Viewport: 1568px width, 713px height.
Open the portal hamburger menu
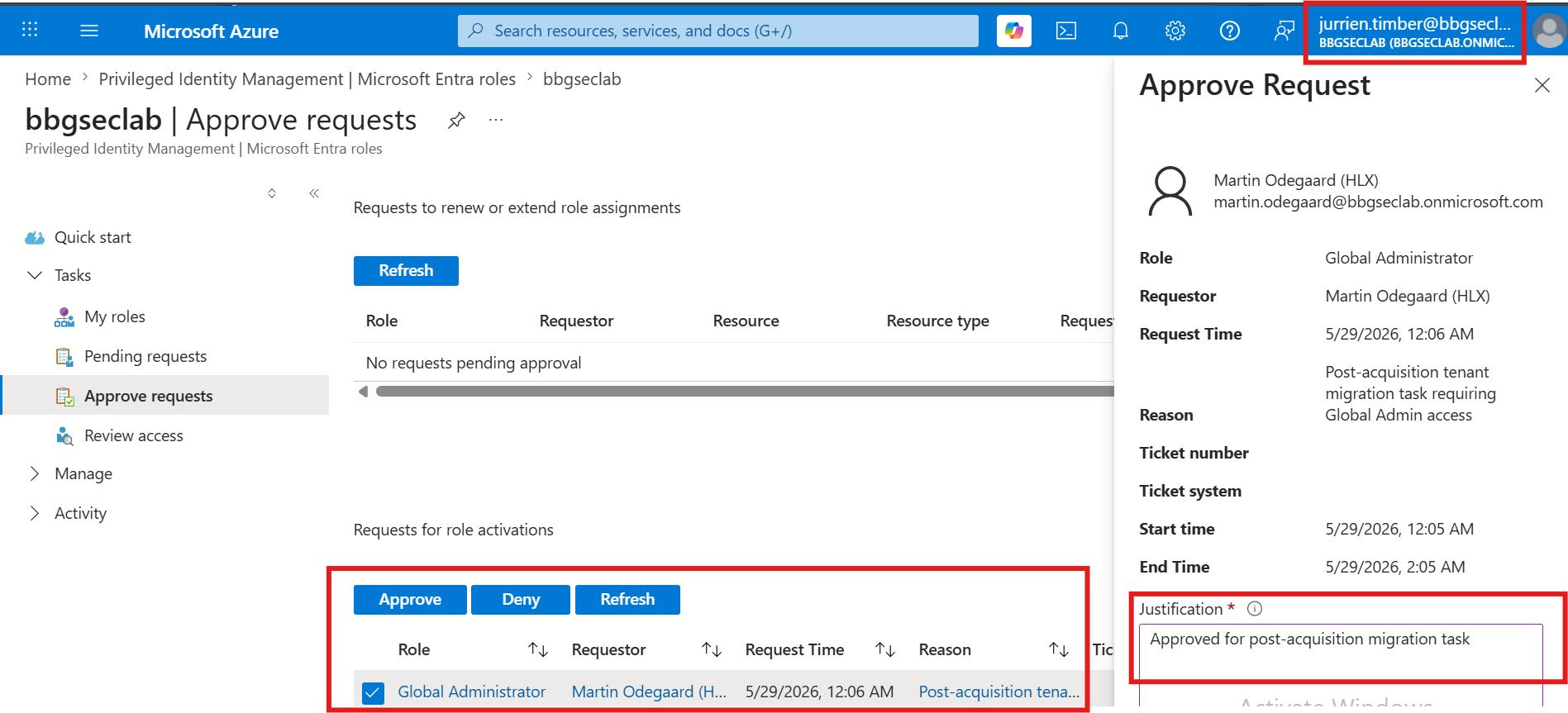(89, 31)
